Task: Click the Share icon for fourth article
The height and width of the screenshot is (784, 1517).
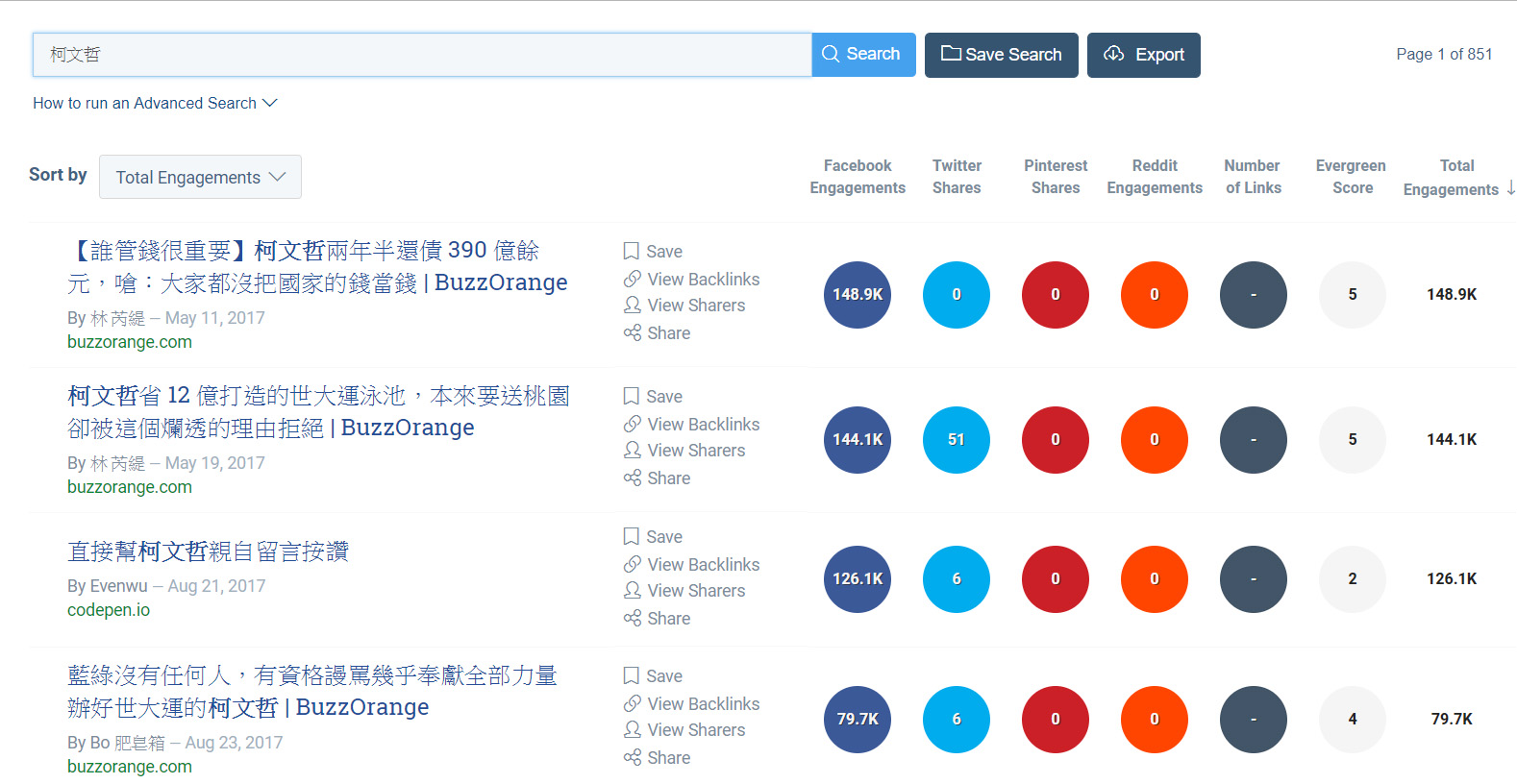Action: [x=632, y=757]
